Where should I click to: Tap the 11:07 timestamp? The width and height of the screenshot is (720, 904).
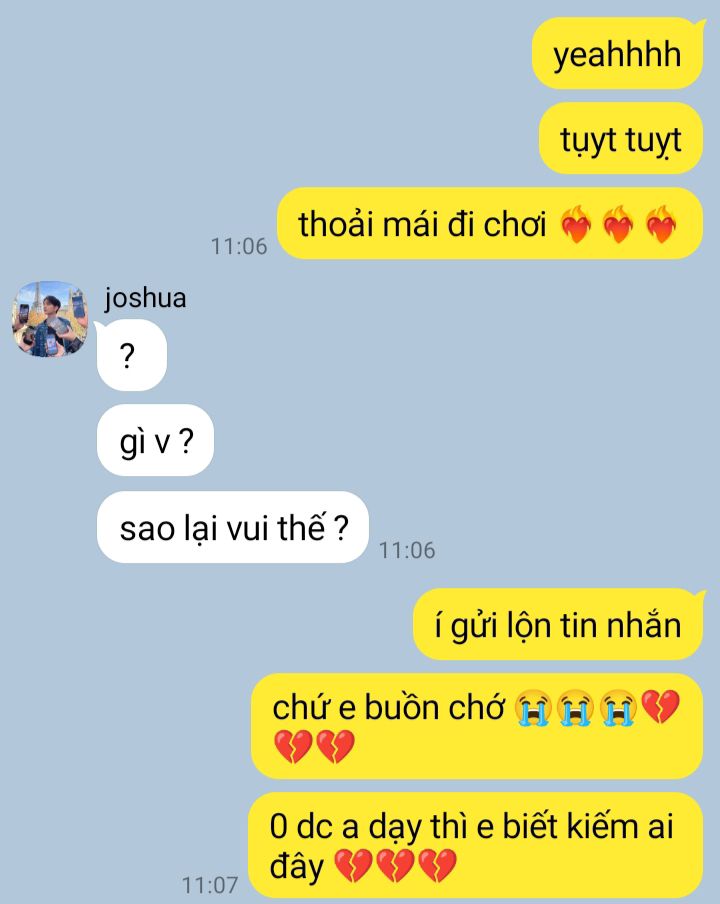click(x=210, y=884)
